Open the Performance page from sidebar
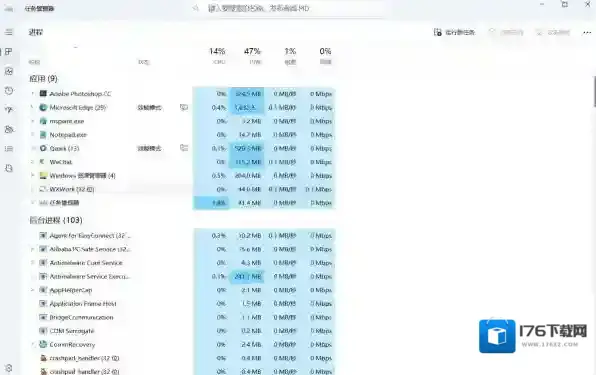This screenshot has height=375, width=596. coord(9,71)
